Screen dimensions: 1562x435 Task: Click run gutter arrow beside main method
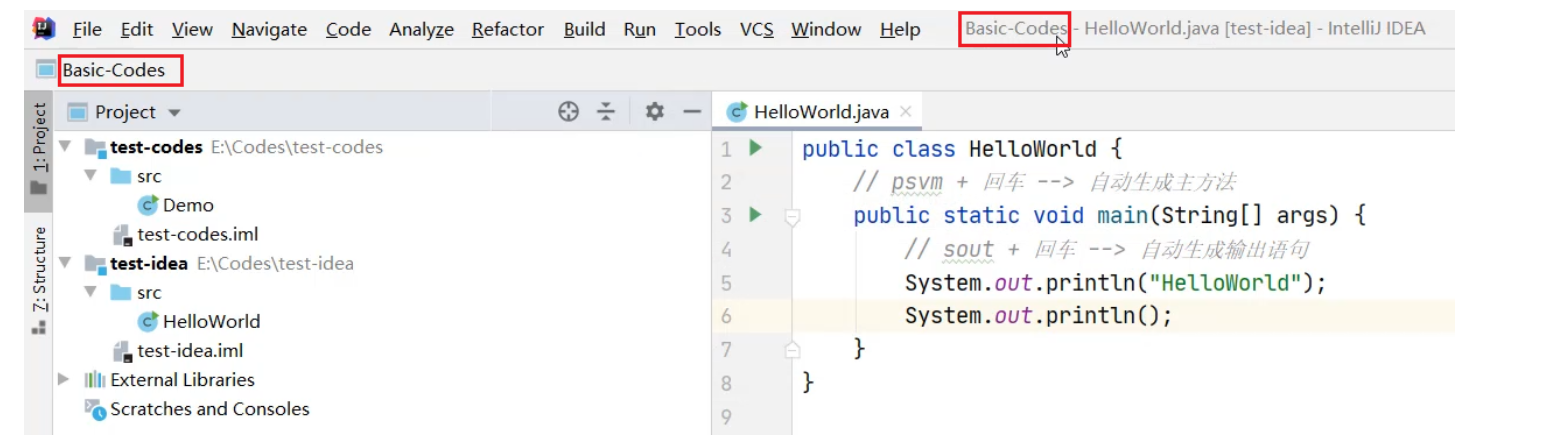tap(756, 215)
